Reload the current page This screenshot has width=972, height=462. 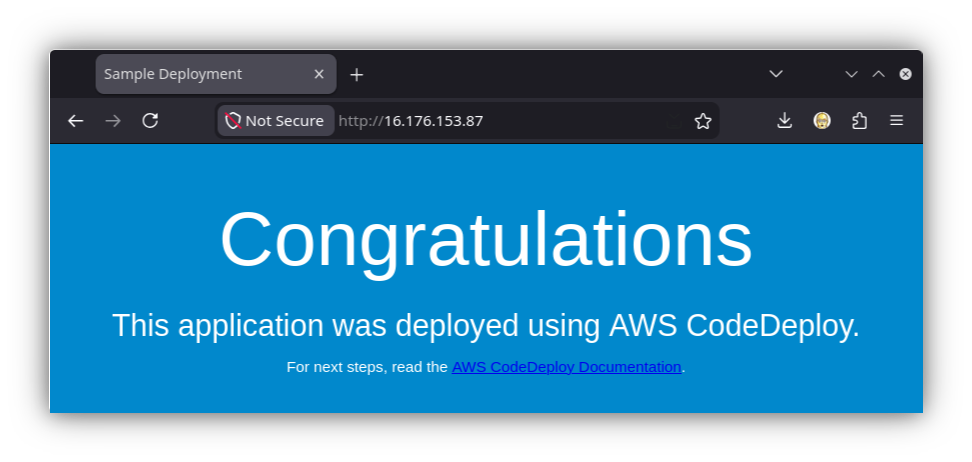(150, 121)
